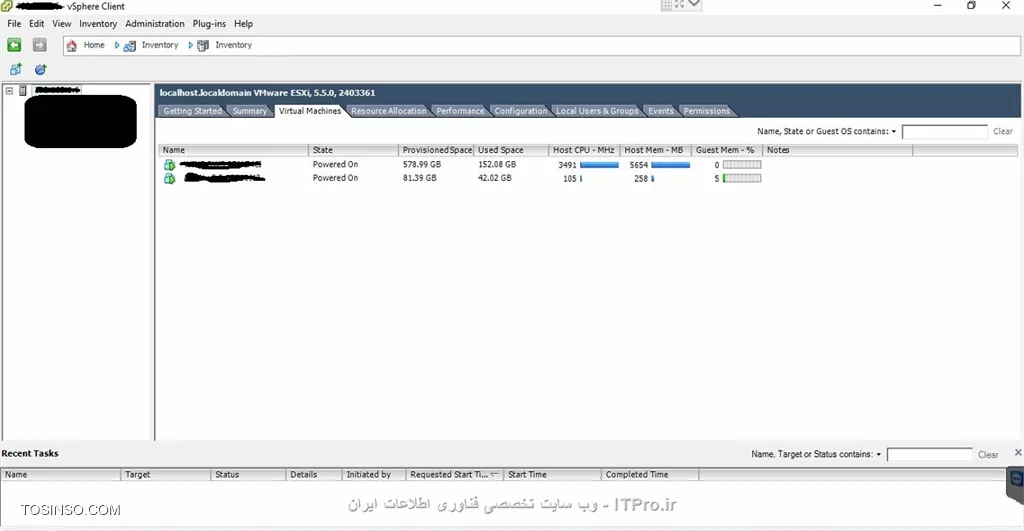1024x531 pixels.
Task: Click the Status column in Recent Tasks
Action: click(248, 475)
